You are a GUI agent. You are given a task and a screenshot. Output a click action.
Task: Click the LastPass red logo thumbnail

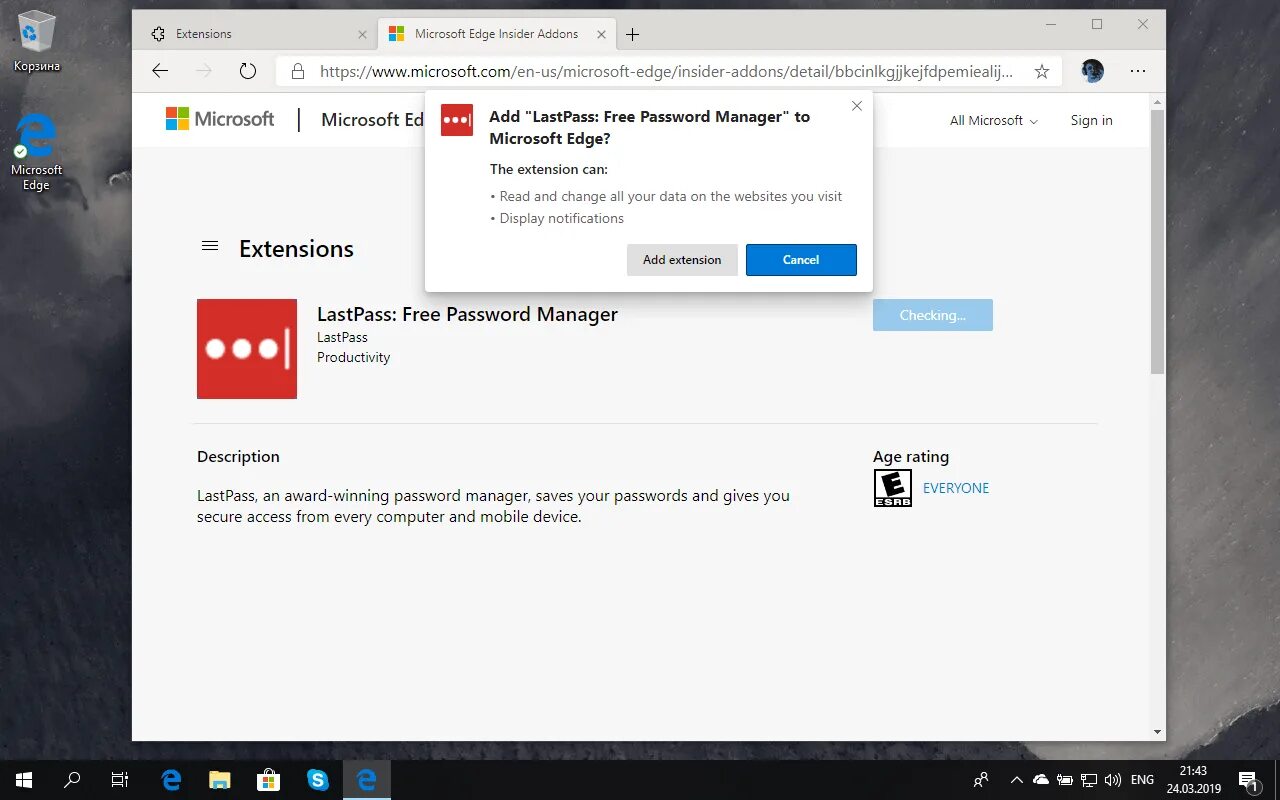click(x=247, y=349)
